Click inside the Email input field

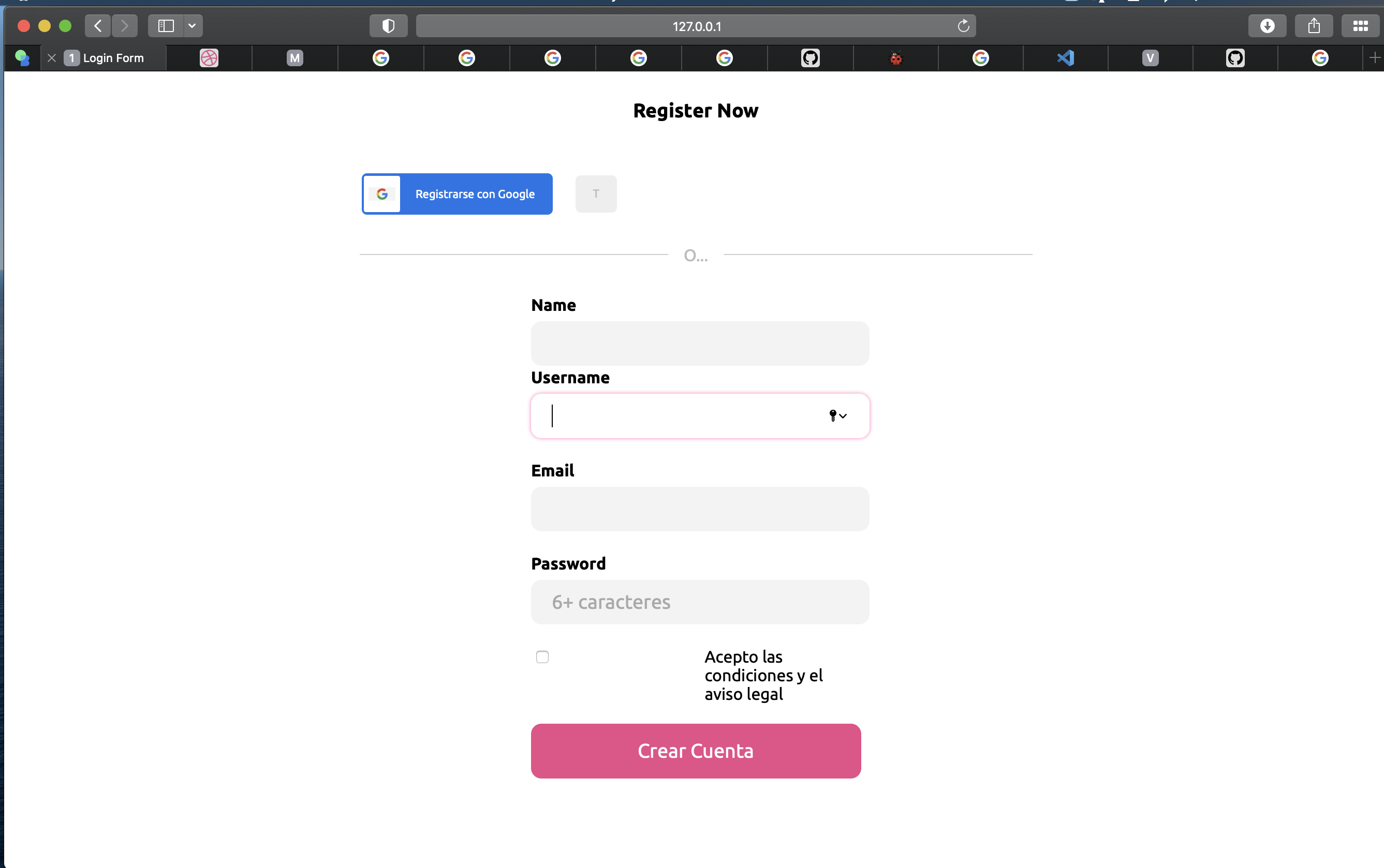699,508
